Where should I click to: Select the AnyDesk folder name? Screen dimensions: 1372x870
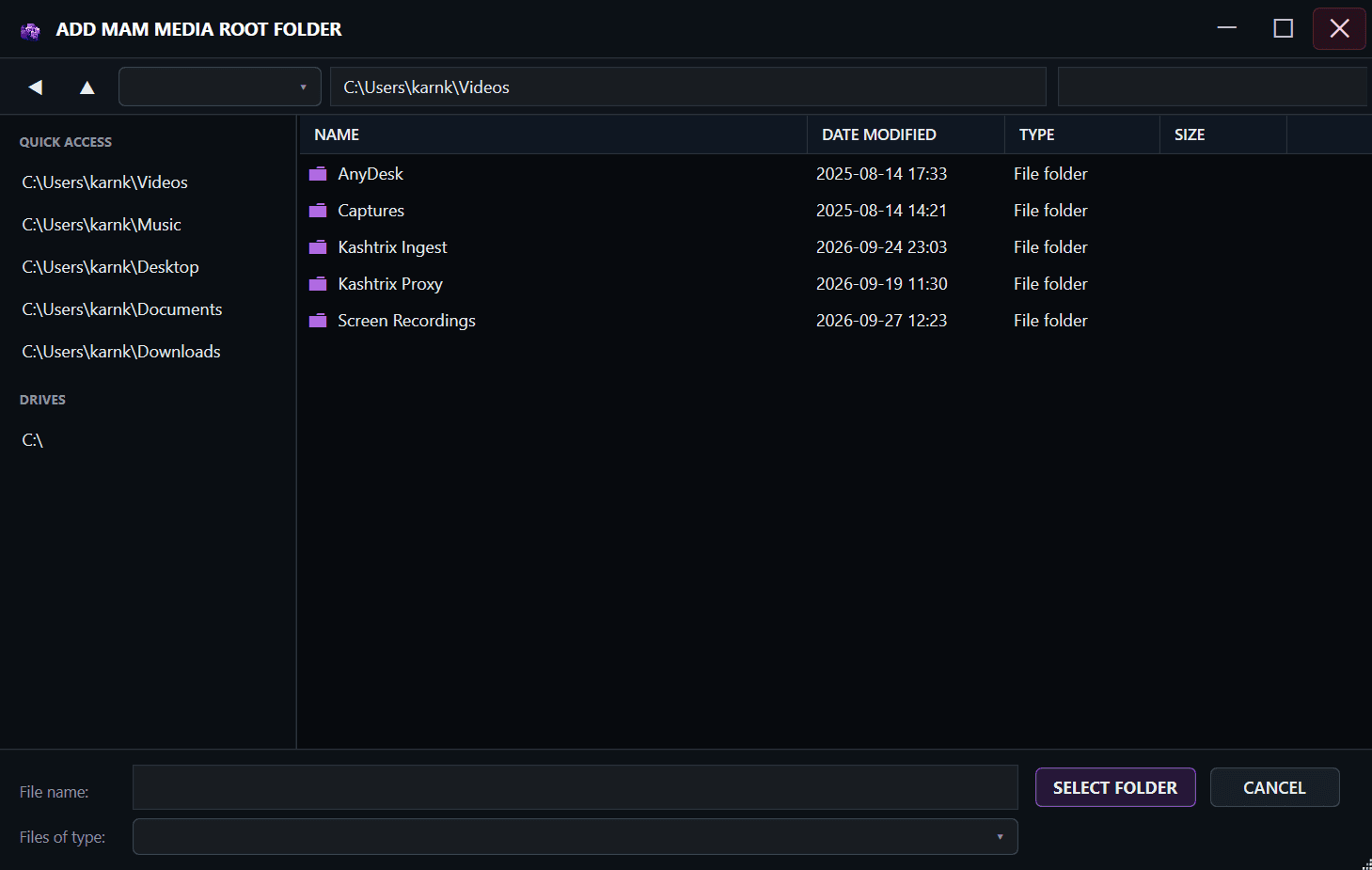point(371,174)
